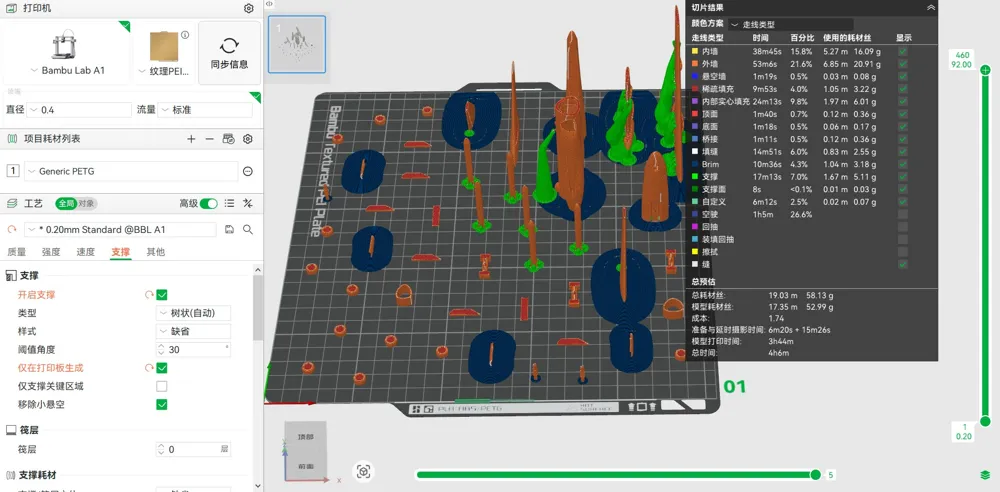Viewport: 1000px width, 492px height.
Task: Click the settings panel vertical scrollbar
Action: click(x=258, y=308)
